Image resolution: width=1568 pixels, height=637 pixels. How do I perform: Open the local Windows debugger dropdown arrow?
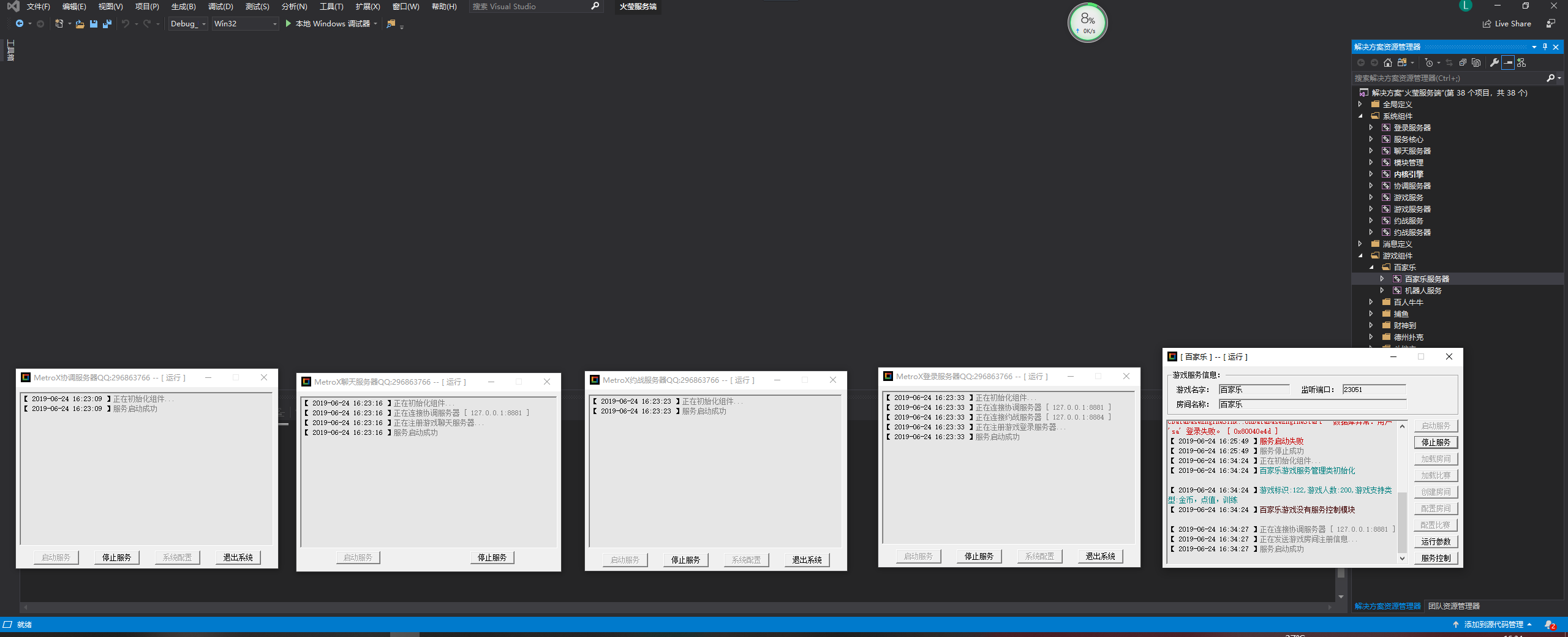point(375,23)
